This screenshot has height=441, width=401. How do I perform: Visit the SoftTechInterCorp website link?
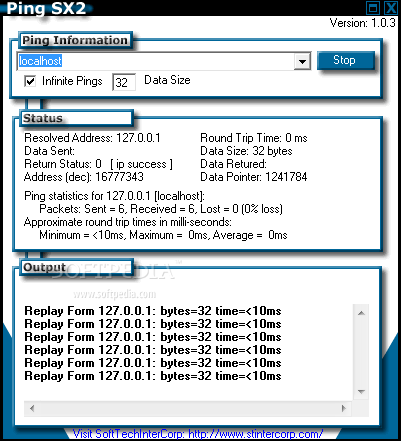(198, 434)
